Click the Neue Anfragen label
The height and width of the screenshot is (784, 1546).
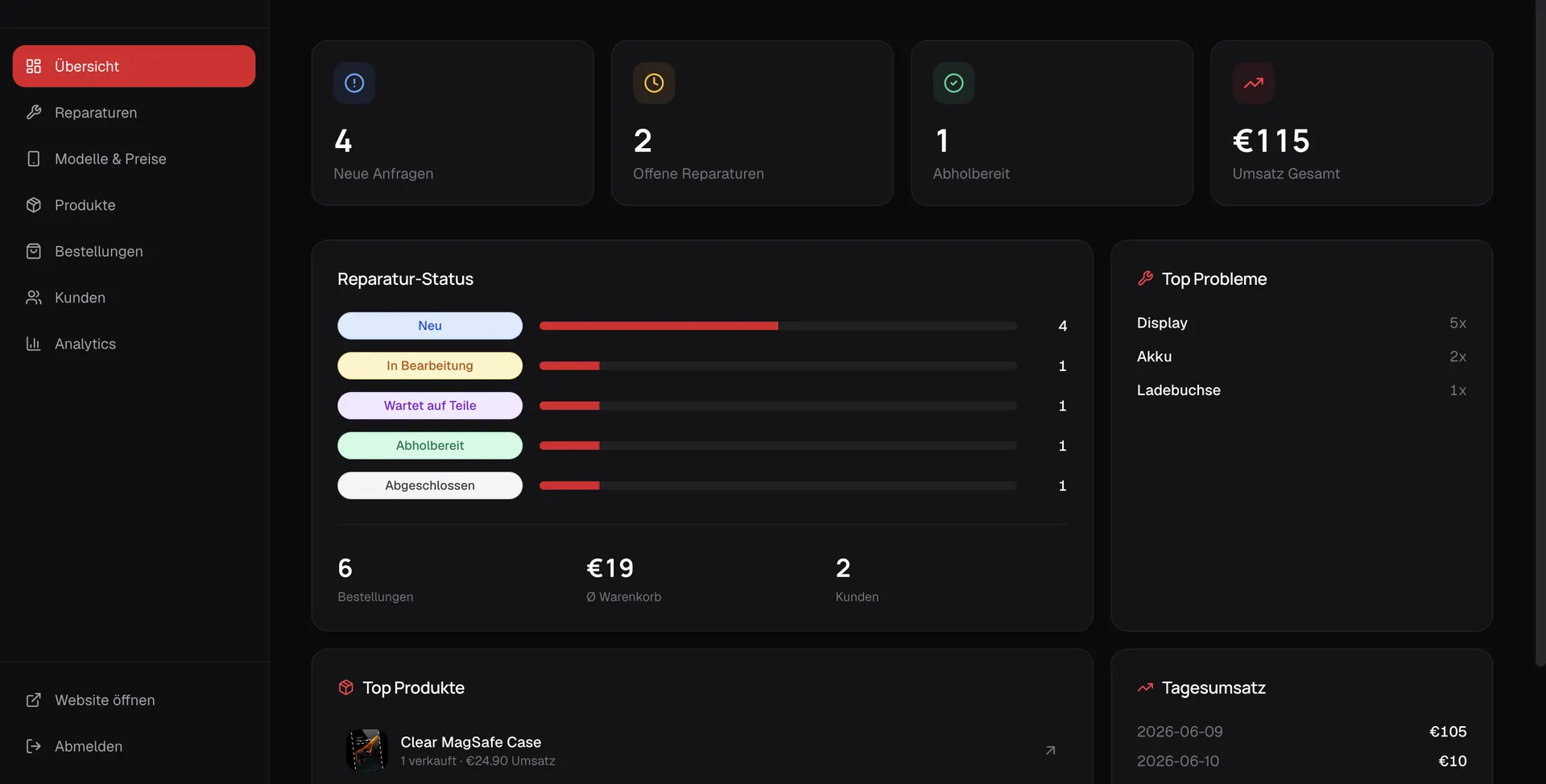pos(383,174)
